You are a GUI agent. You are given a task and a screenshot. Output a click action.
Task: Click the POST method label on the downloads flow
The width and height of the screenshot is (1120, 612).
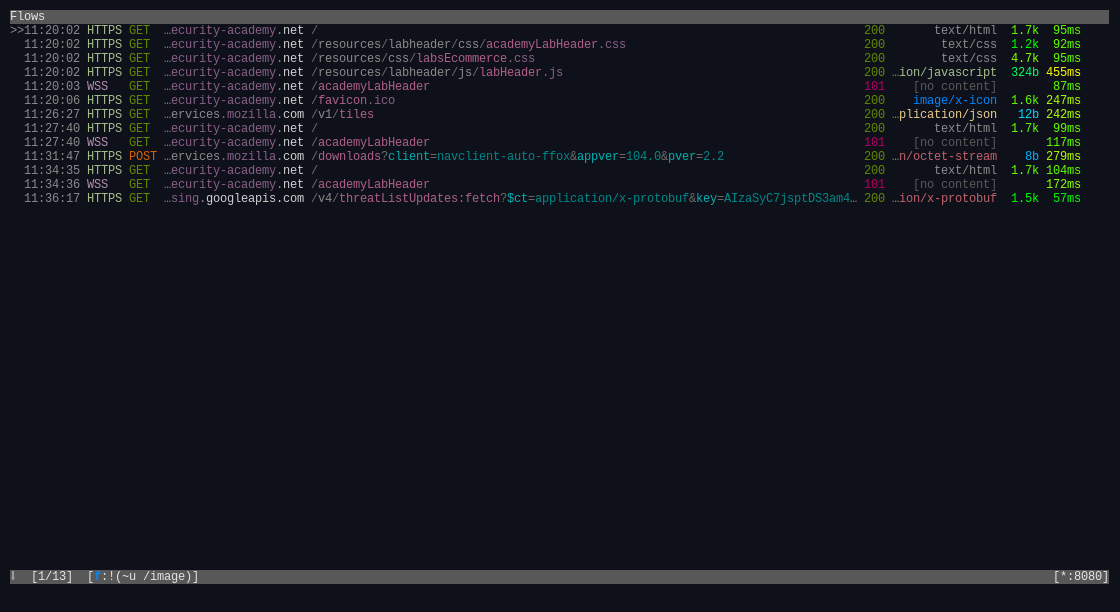pos(142,156)
